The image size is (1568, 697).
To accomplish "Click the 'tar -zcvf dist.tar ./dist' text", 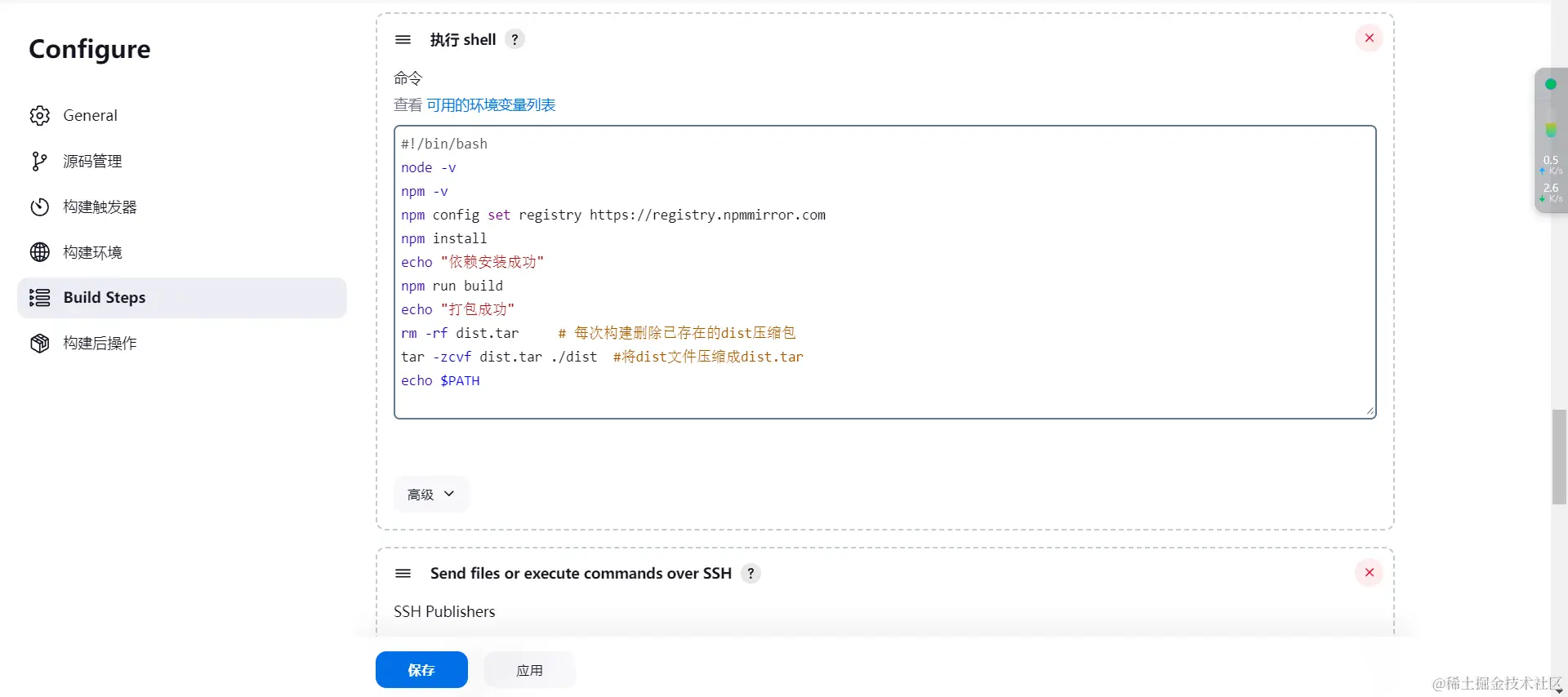I will (x=499, y=357).
